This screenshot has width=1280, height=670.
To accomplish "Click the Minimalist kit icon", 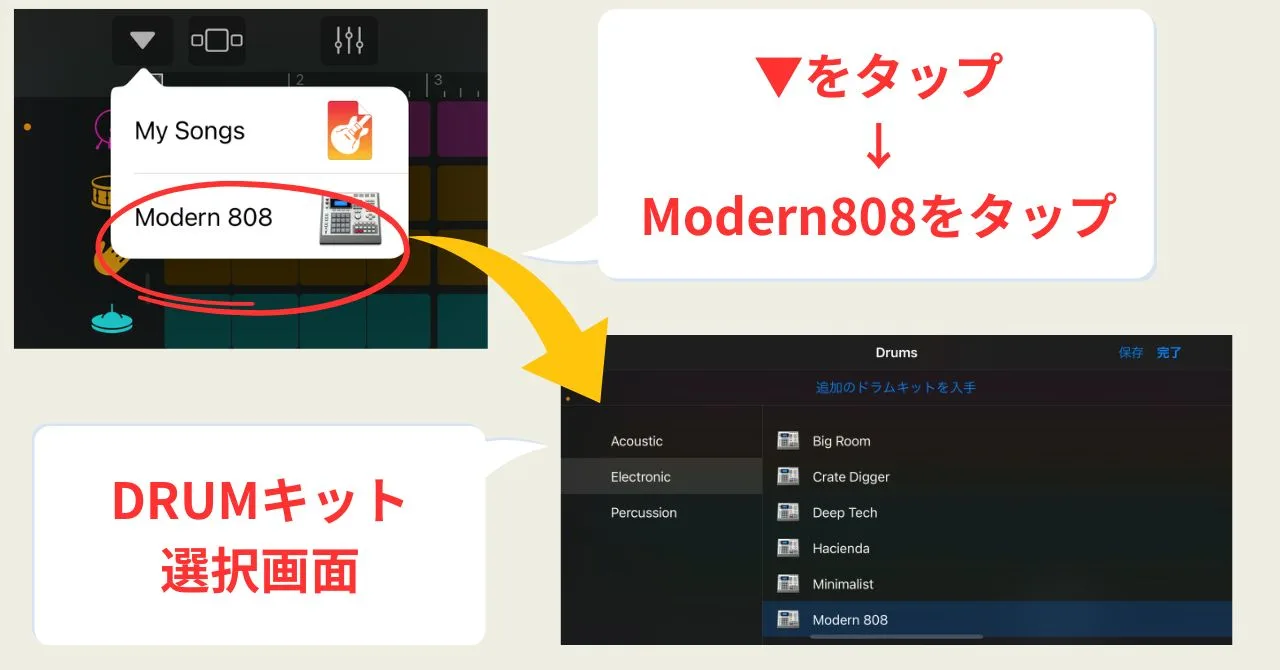I will [x=788, y=583].
